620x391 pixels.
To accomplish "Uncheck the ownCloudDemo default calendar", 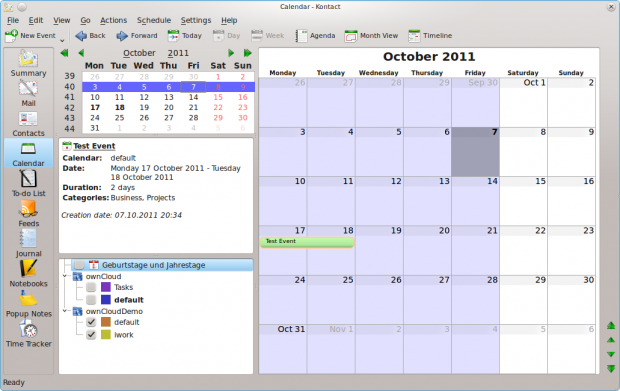I will pos(91,322).
